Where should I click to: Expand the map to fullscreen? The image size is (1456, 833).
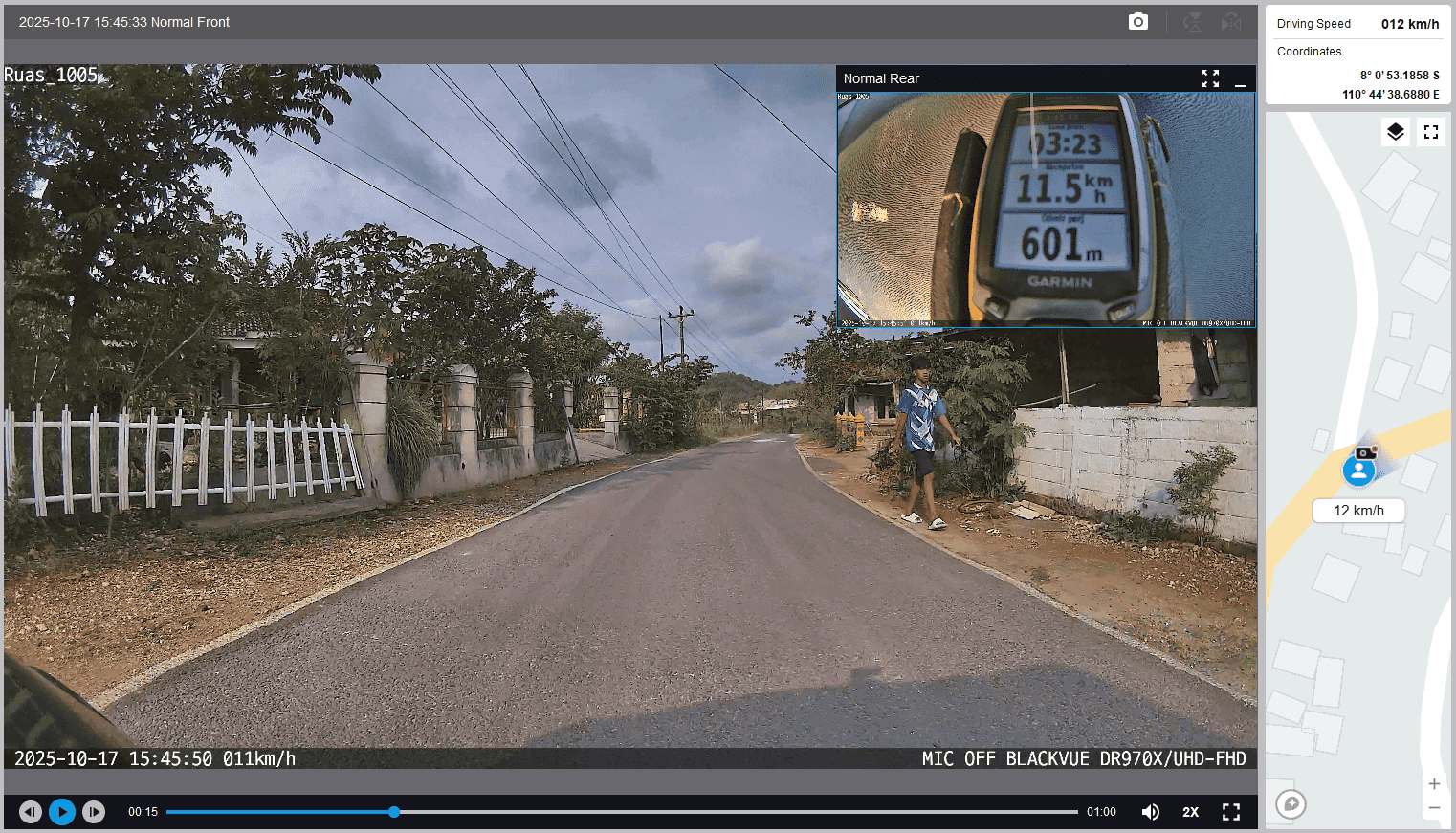pyautogui.click(x=1431, y=132)
